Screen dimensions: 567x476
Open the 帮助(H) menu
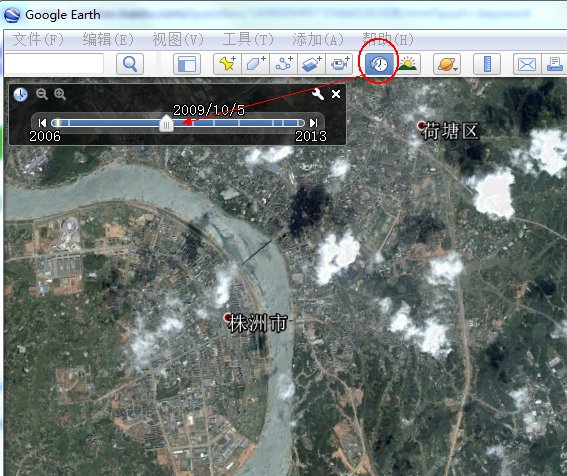[388, 39]
